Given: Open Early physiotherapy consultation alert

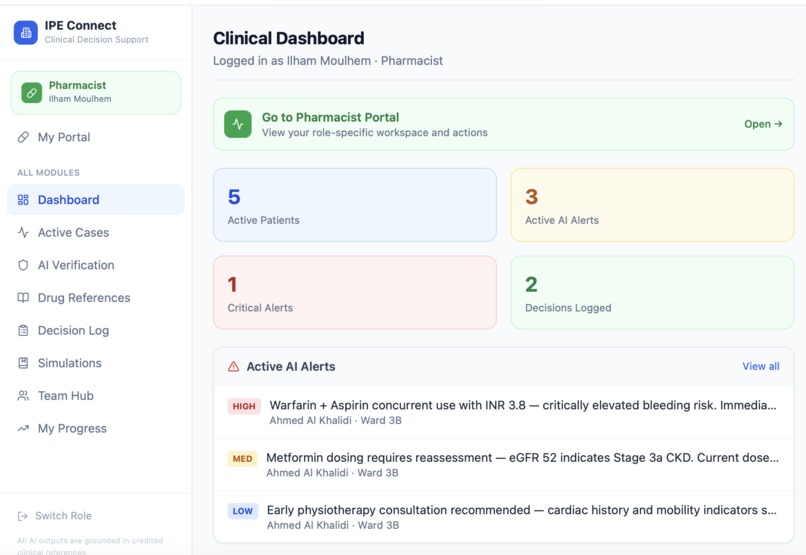Looking at the screenshot, I should pyautogui.click(x=503, y=517).
